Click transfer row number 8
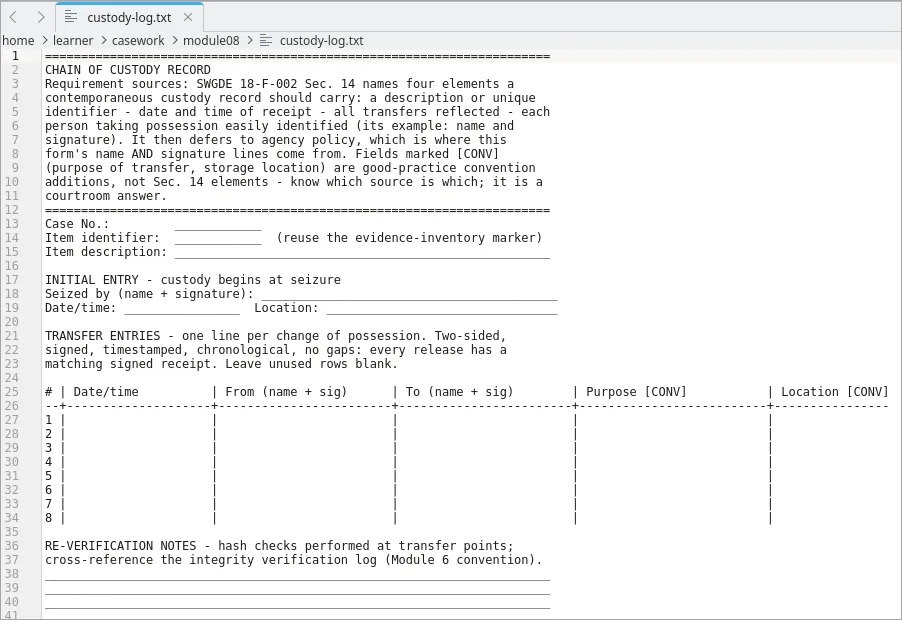Viewport: 902px width, 620px height. pyautogui.click(x=48, y=518)
